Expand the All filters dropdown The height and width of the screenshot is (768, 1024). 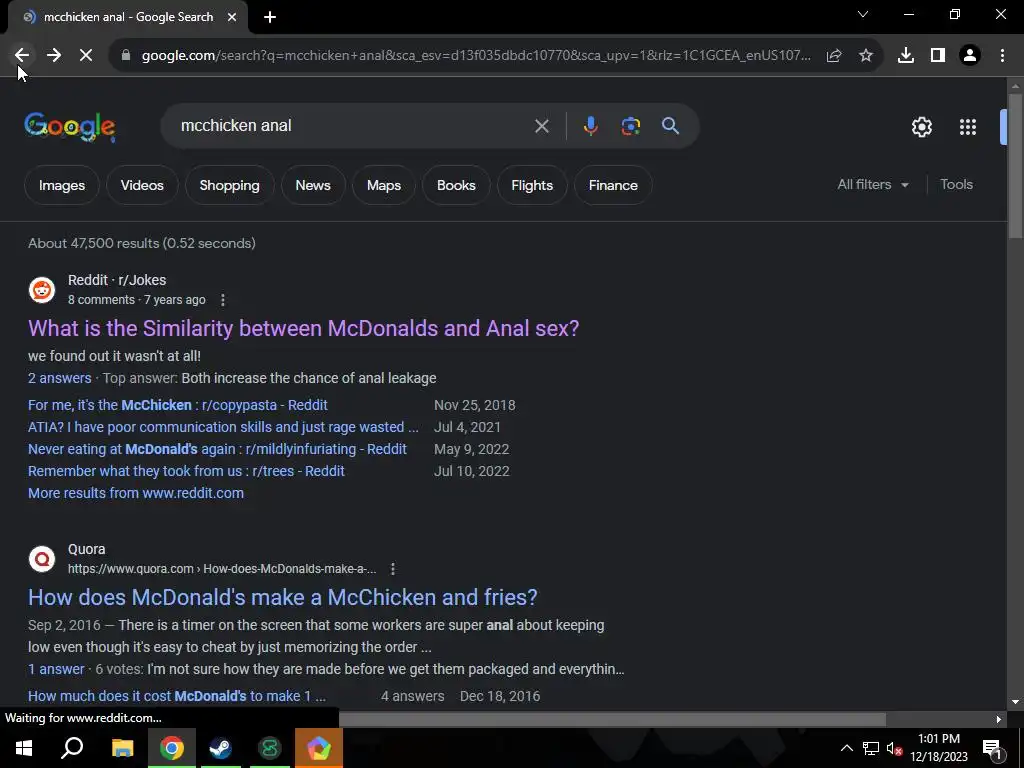pos(873,185)
